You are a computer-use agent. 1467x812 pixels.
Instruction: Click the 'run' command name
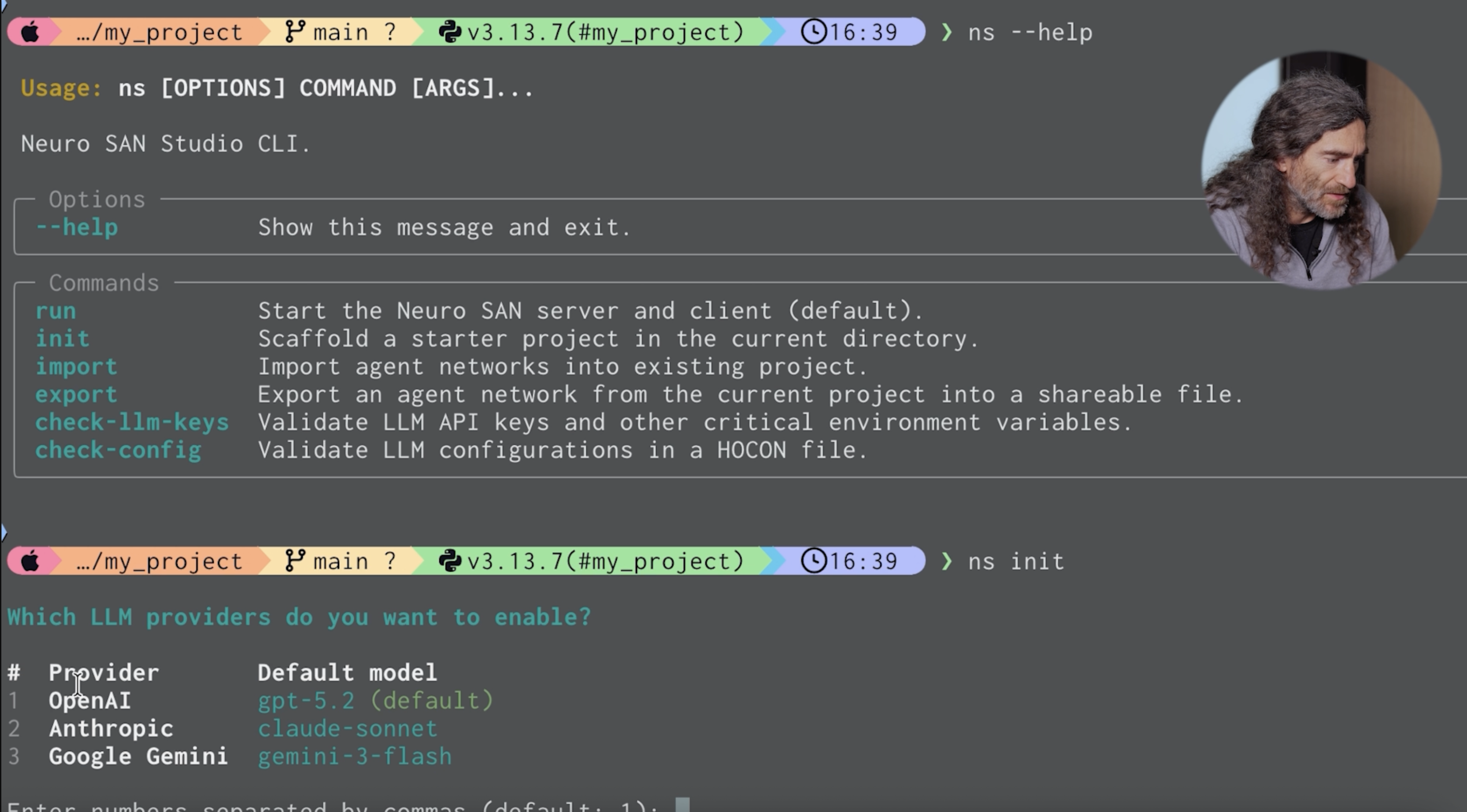(x=56, y=311)
